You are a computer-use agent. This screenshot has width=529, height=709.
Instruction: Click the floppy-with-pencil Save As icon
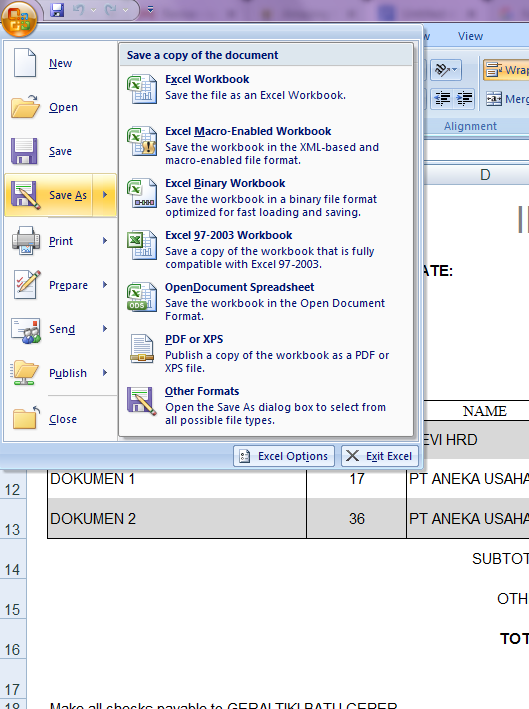[x=25, y=195]
